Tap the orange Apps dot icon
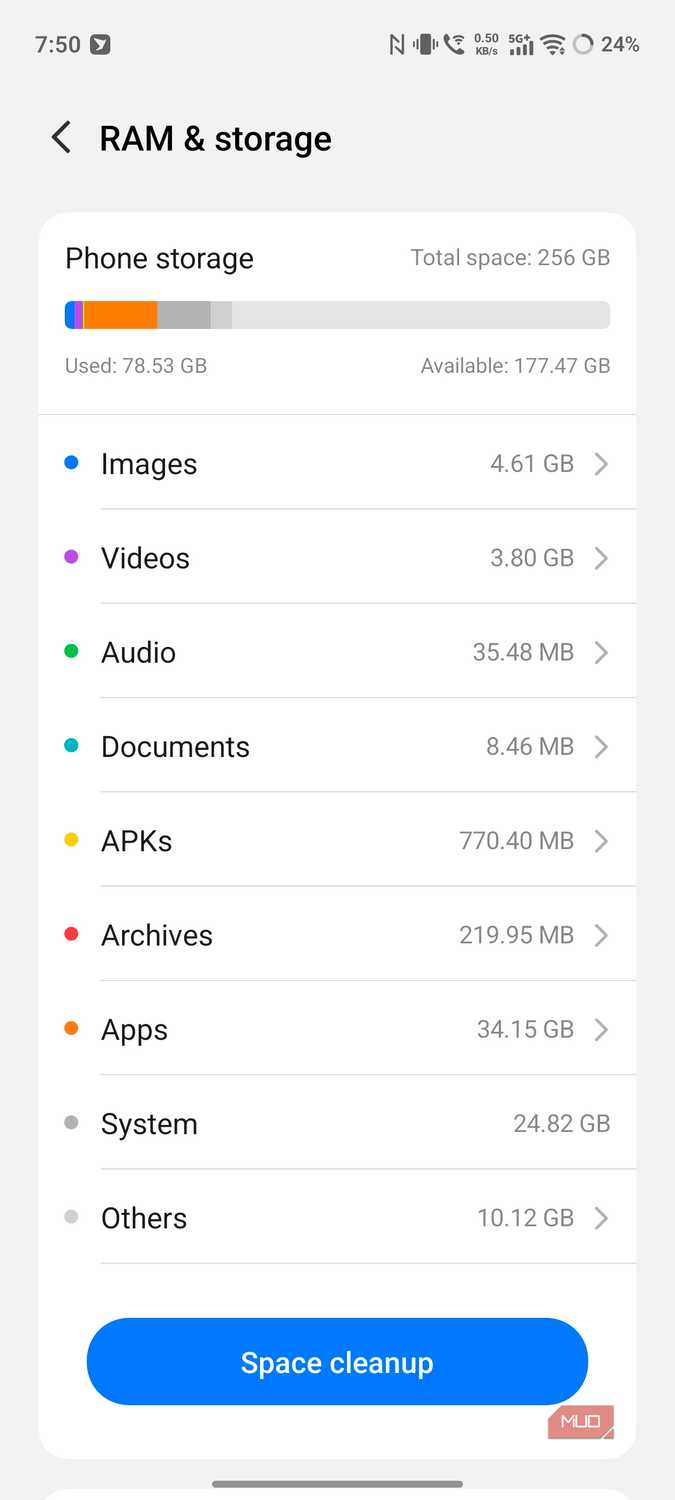 [x=71, y=1028]
